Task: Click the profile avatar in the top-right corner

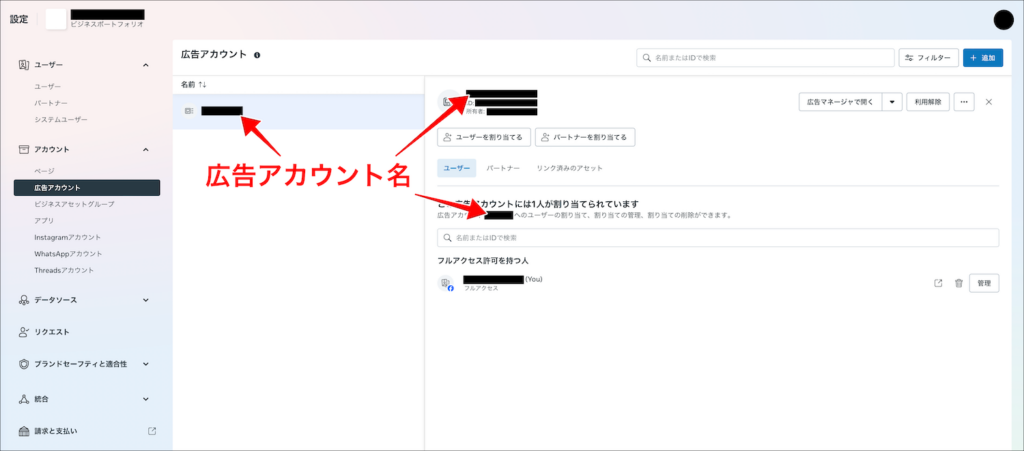Action: tap(1003, 20)
